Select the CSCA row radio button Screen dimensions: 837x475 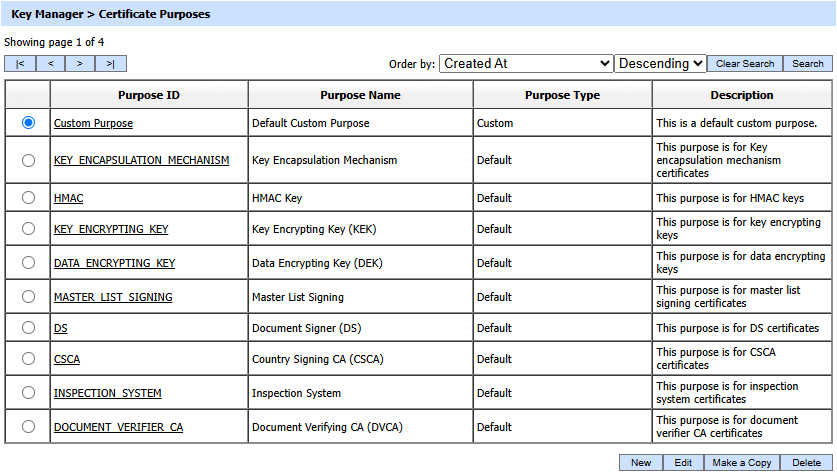pyautogui.click(x=28, y=360)
